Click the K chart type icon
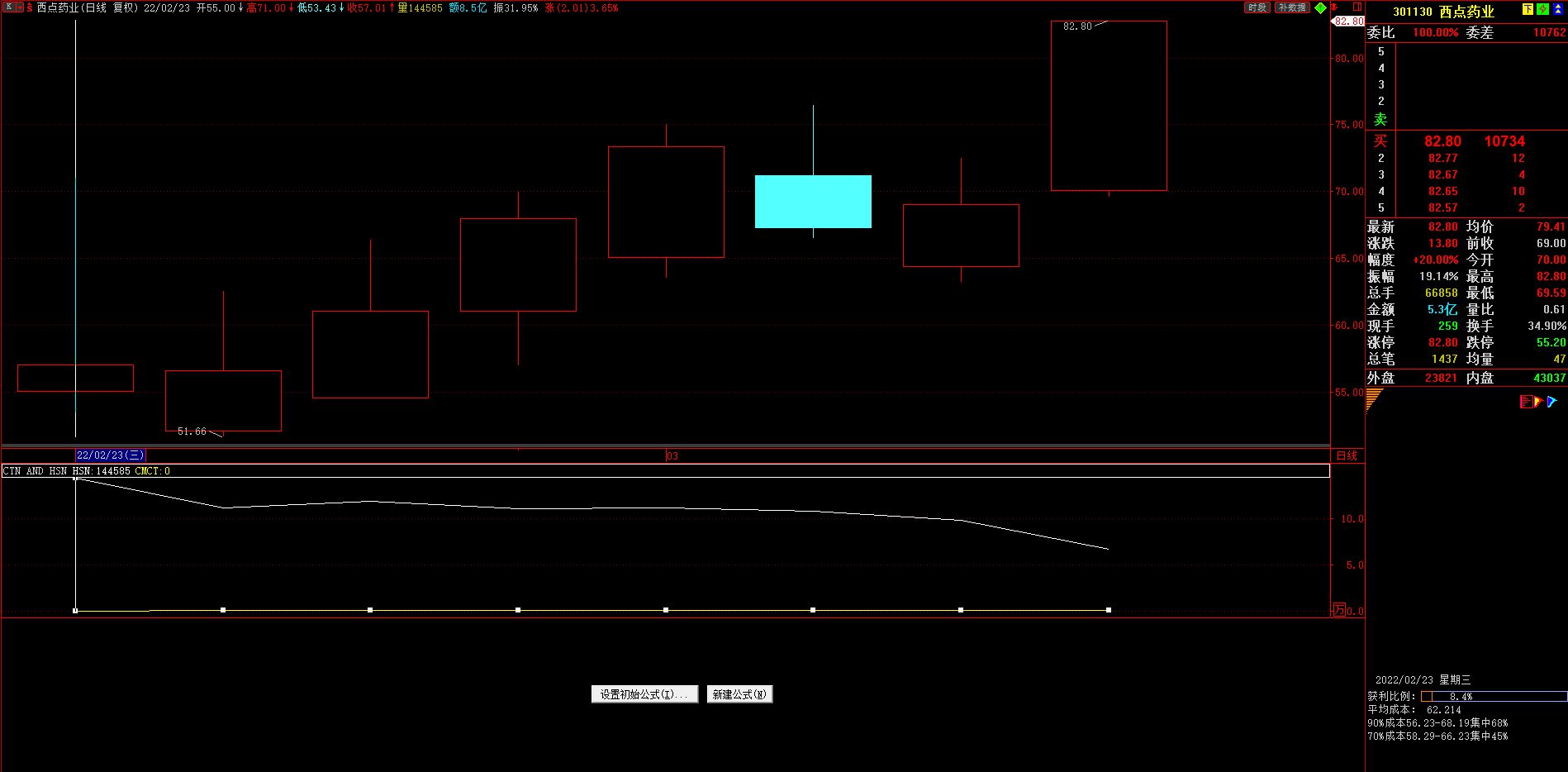1568x772 pixels. pyautogui.click(x=9, y=7)
